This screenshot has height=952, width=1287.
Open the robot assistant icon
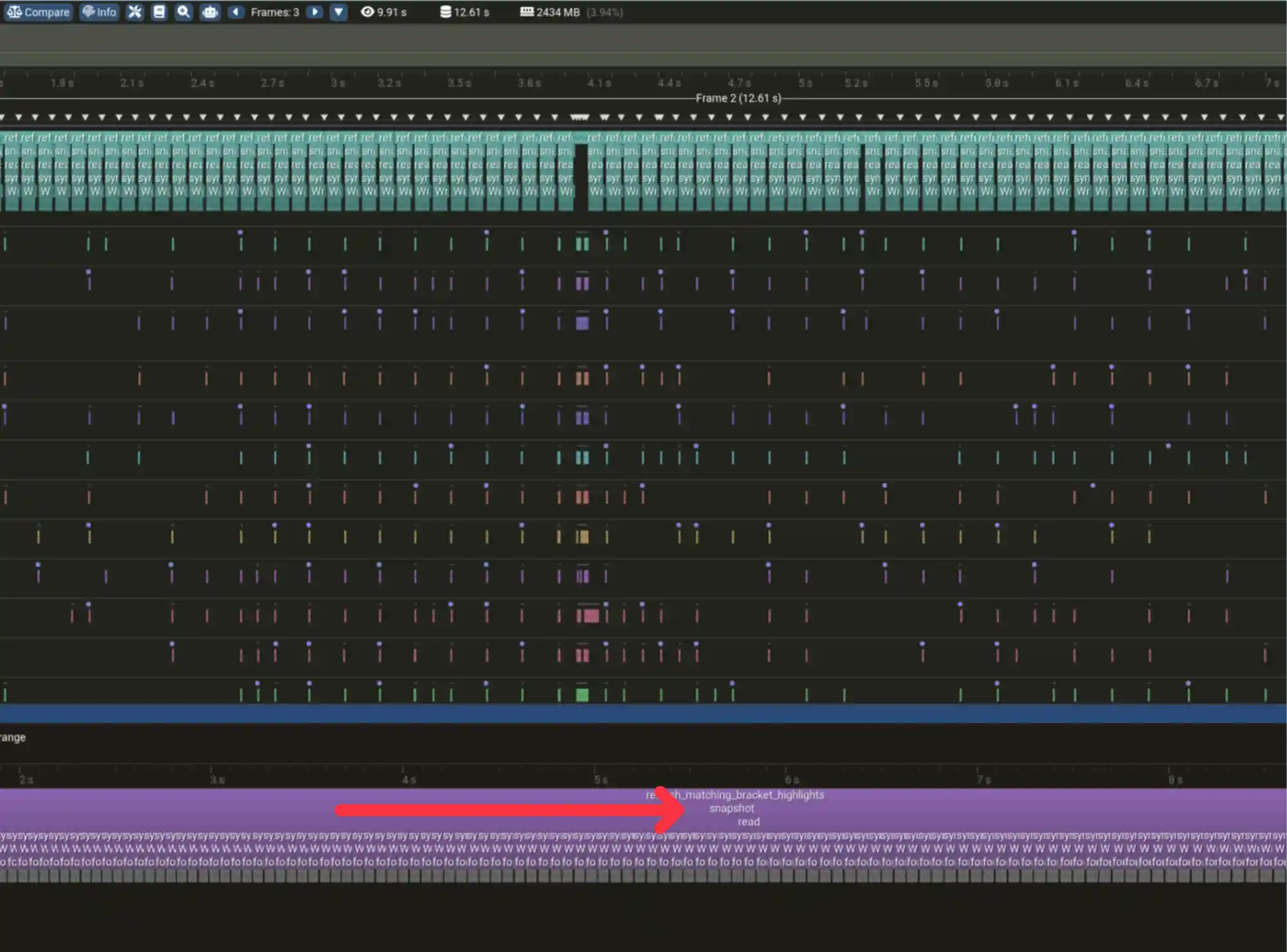pyautogui.click(x=210, y=12)
